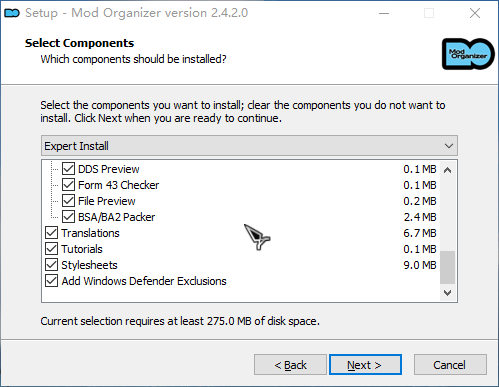Toggle the File Preview checkbox

[68, 201]
